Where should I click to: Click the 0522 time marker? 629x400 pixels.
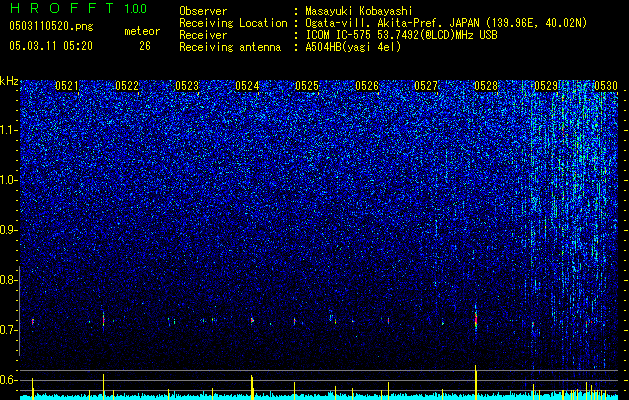pos(127,86)
